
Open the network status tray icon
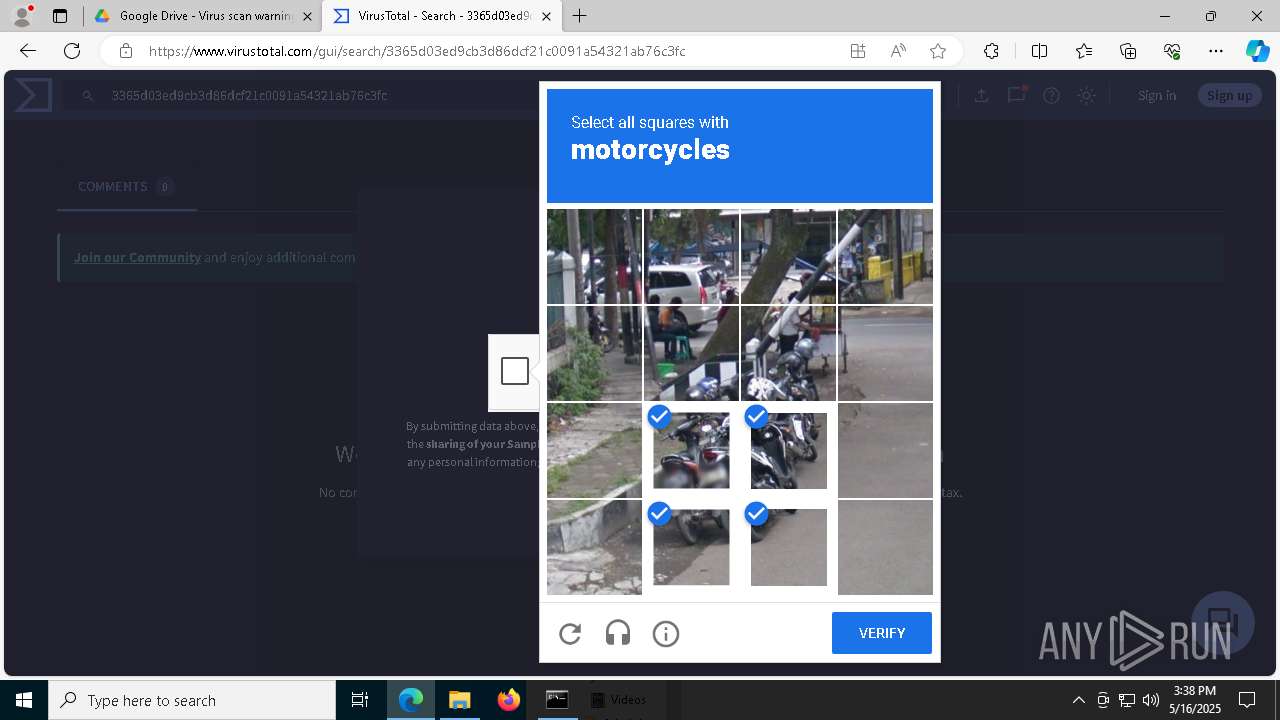point(1127,700)
